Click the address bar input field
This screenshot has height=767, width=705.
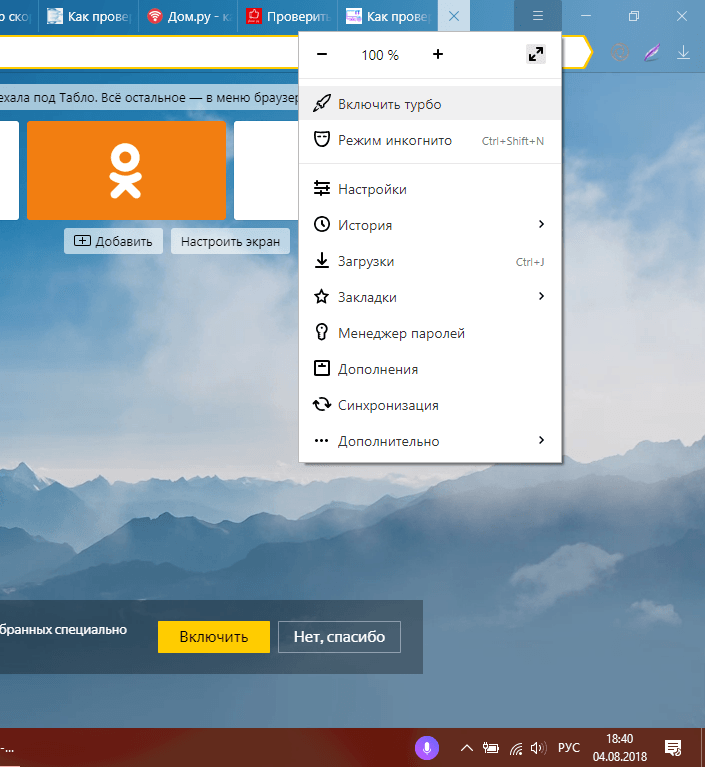tap(147, 52)
